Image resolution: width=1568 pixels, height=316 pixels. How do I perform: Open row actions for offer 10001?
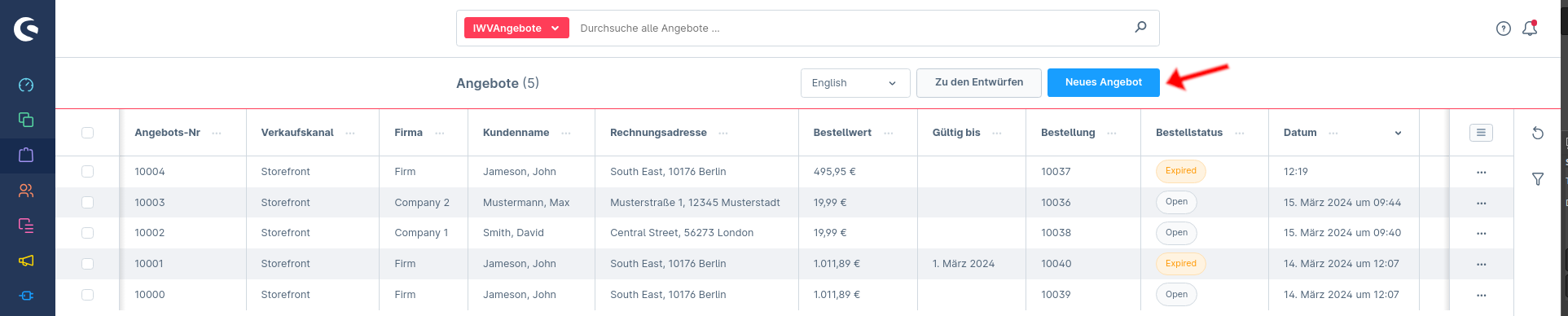click(x=1481, y=265)
